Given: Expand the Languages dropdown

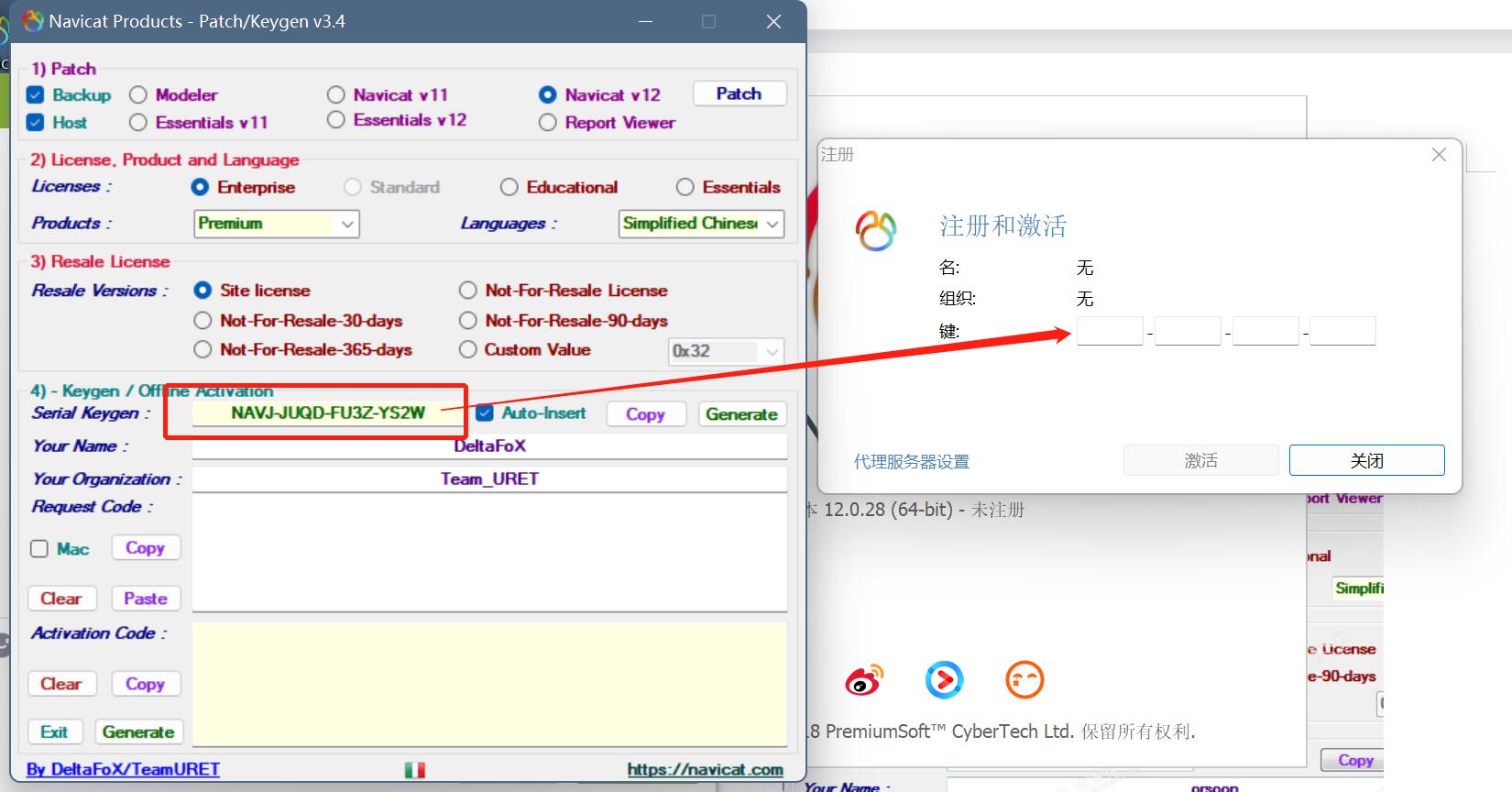Looking at the screenshot, I should tap(701, 224).
